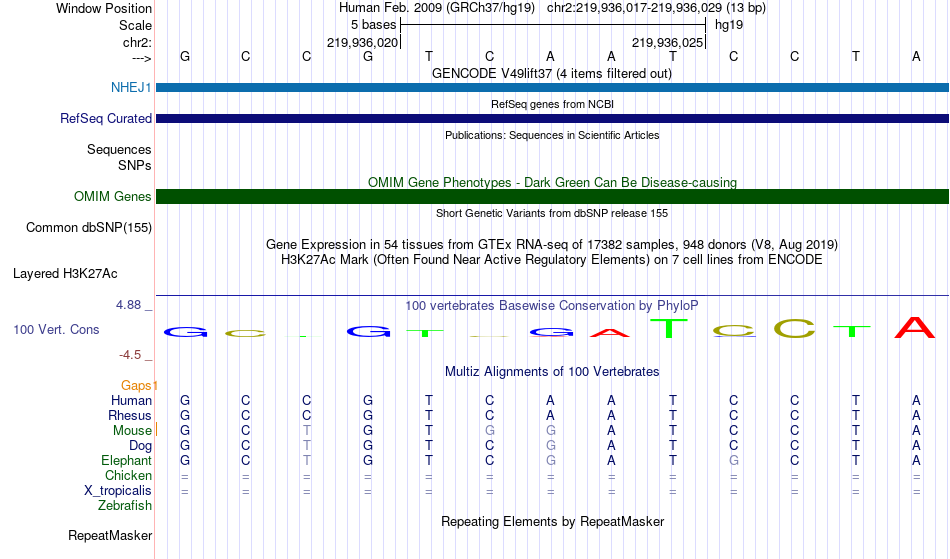Click the first blue G conservation logo letter

click(x=185, y=332)
